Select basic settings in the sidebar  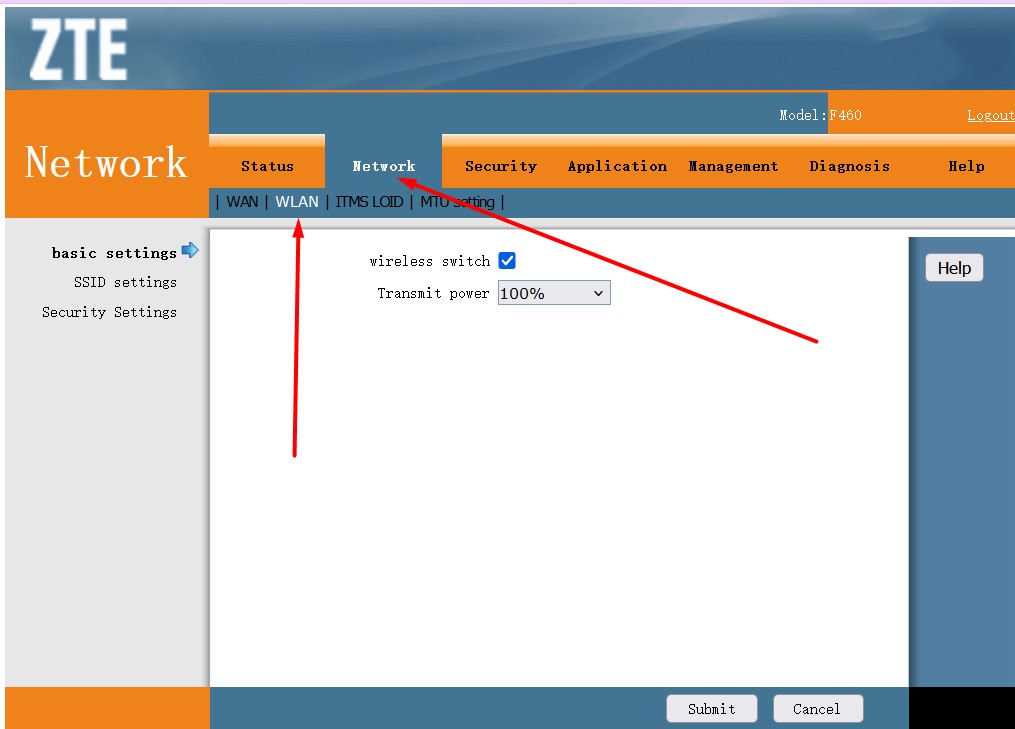[x=114, y=253]
